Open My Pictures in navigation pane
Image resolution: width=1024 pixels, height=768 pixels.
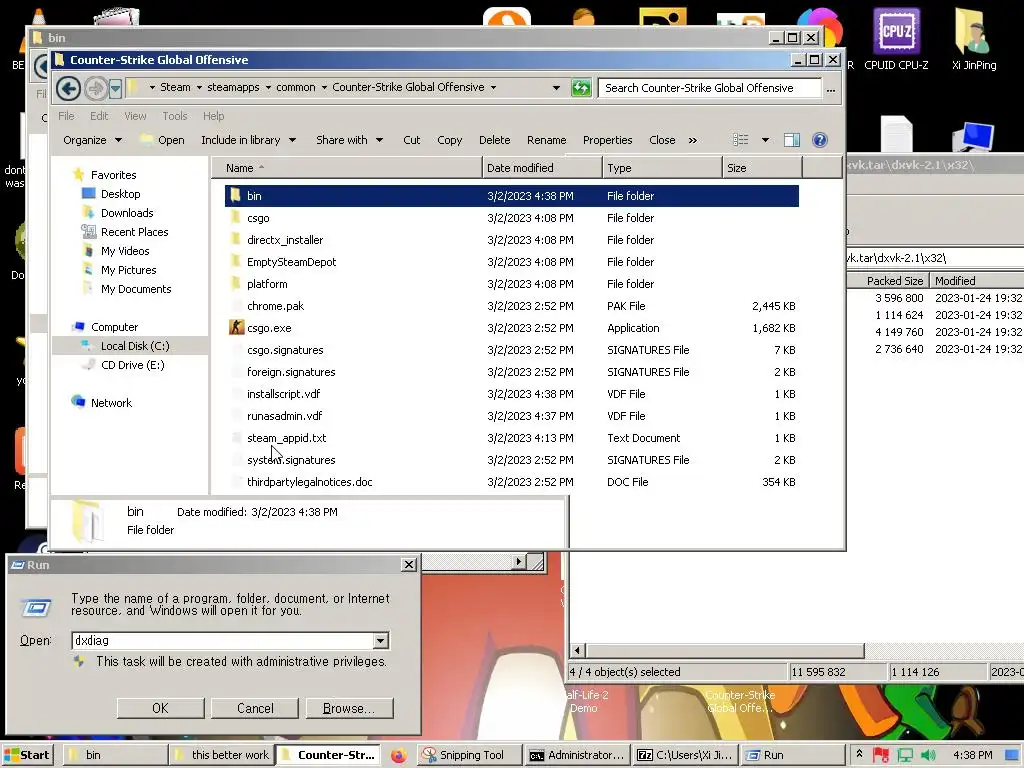pyautogui.click(x=128, y=270)
